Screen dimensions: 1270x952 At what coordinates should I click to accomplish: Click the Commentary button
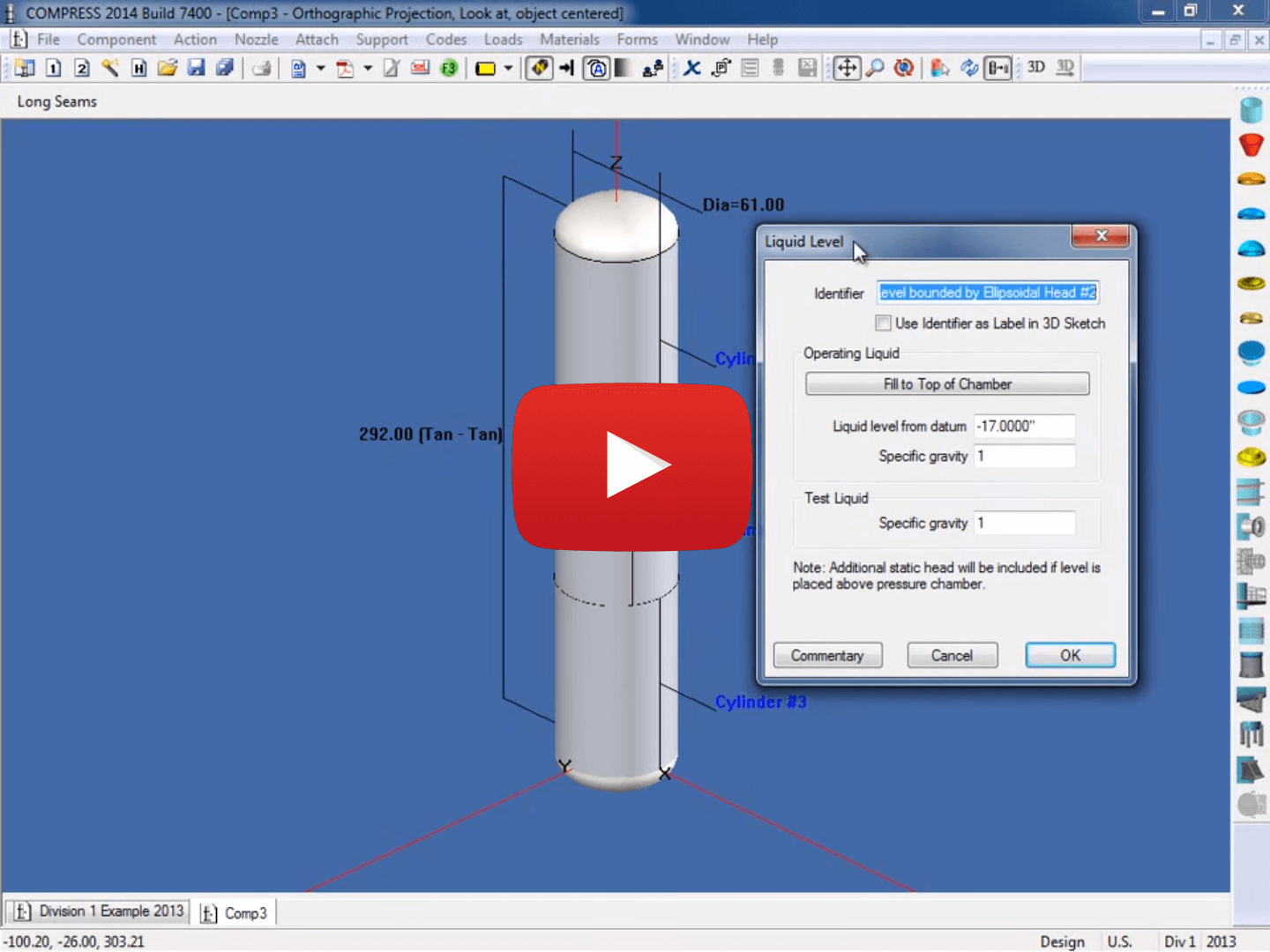pyautogui.click(x=827, y=655)
